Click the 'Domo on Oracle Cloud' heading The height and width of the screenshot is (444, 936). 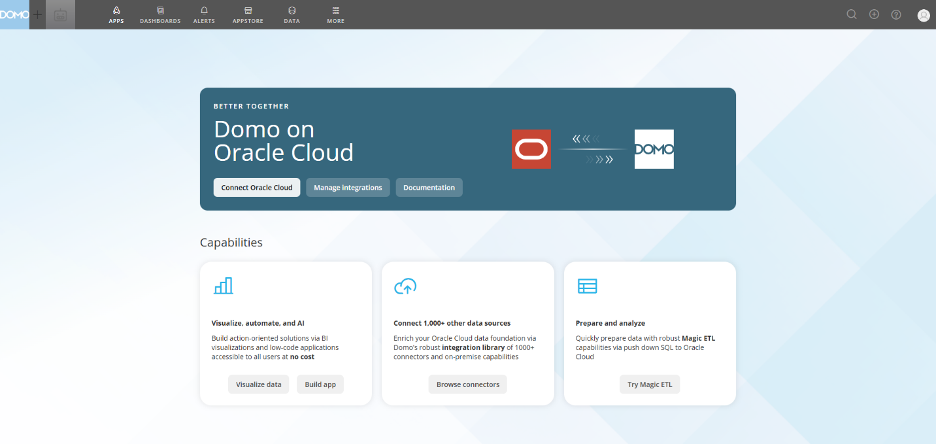coord(284,141)
